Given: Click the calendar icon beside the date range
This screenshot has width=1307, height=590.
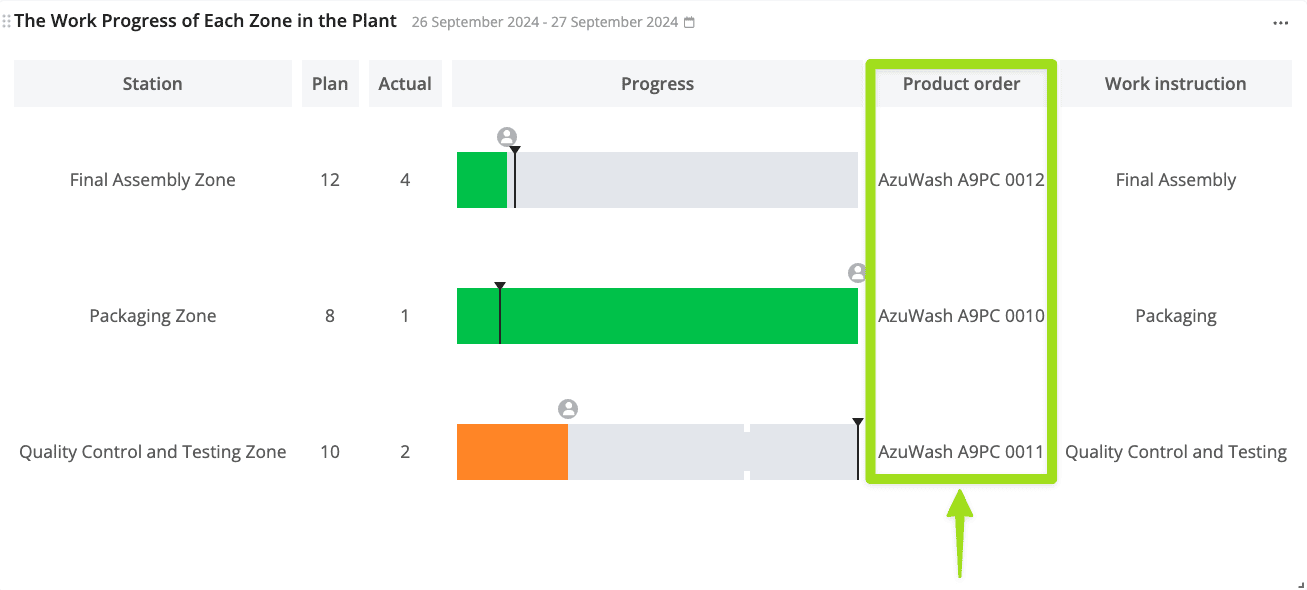Looking at the screenshot, I should [689, 23].
